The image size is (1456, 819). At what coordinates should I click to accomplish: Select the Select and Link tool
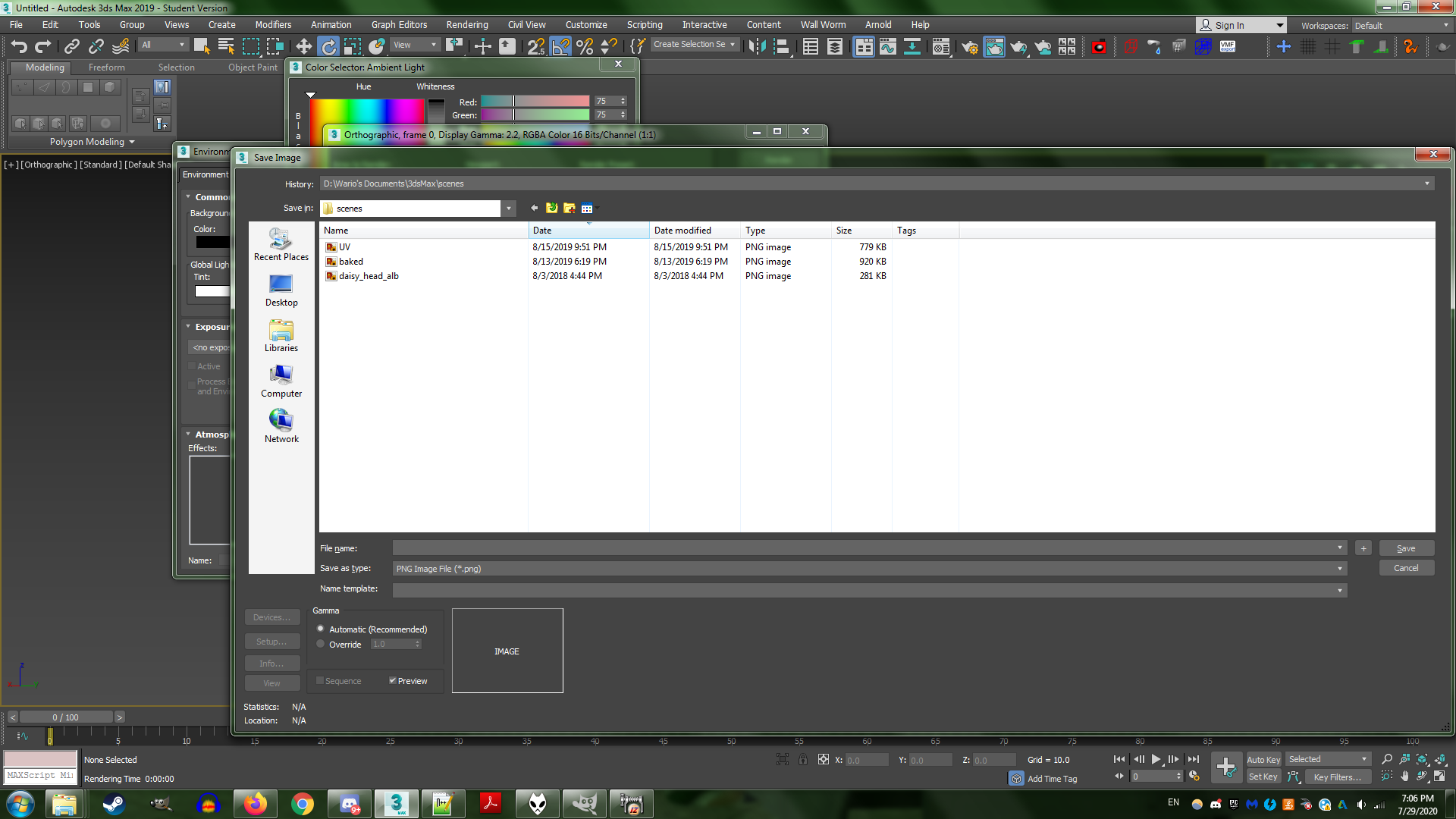click(72, 46)
